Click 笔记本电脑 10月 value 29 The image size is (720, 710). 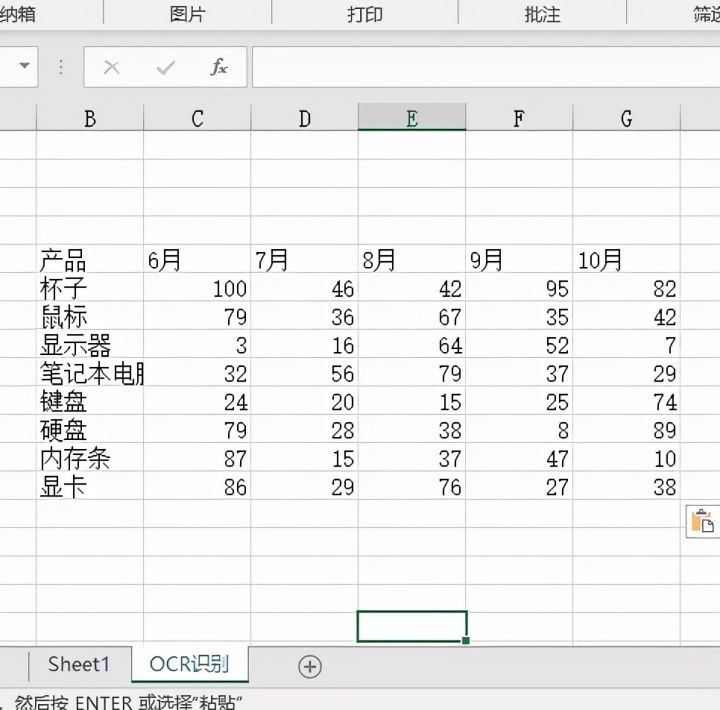point(627,373)
